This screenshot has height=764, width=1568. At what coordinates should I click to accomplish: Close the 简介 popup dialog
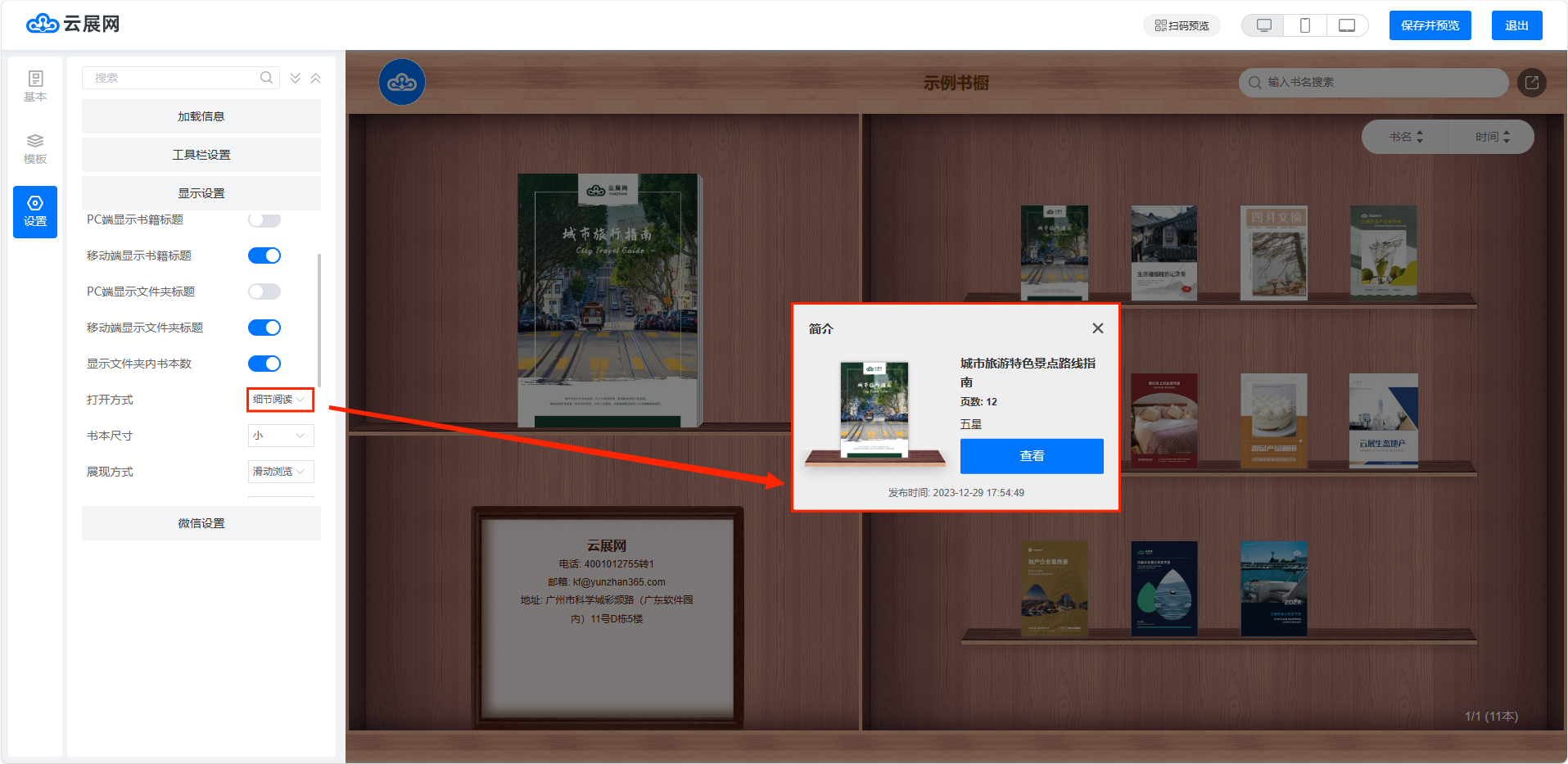(x=1097, y=328)
